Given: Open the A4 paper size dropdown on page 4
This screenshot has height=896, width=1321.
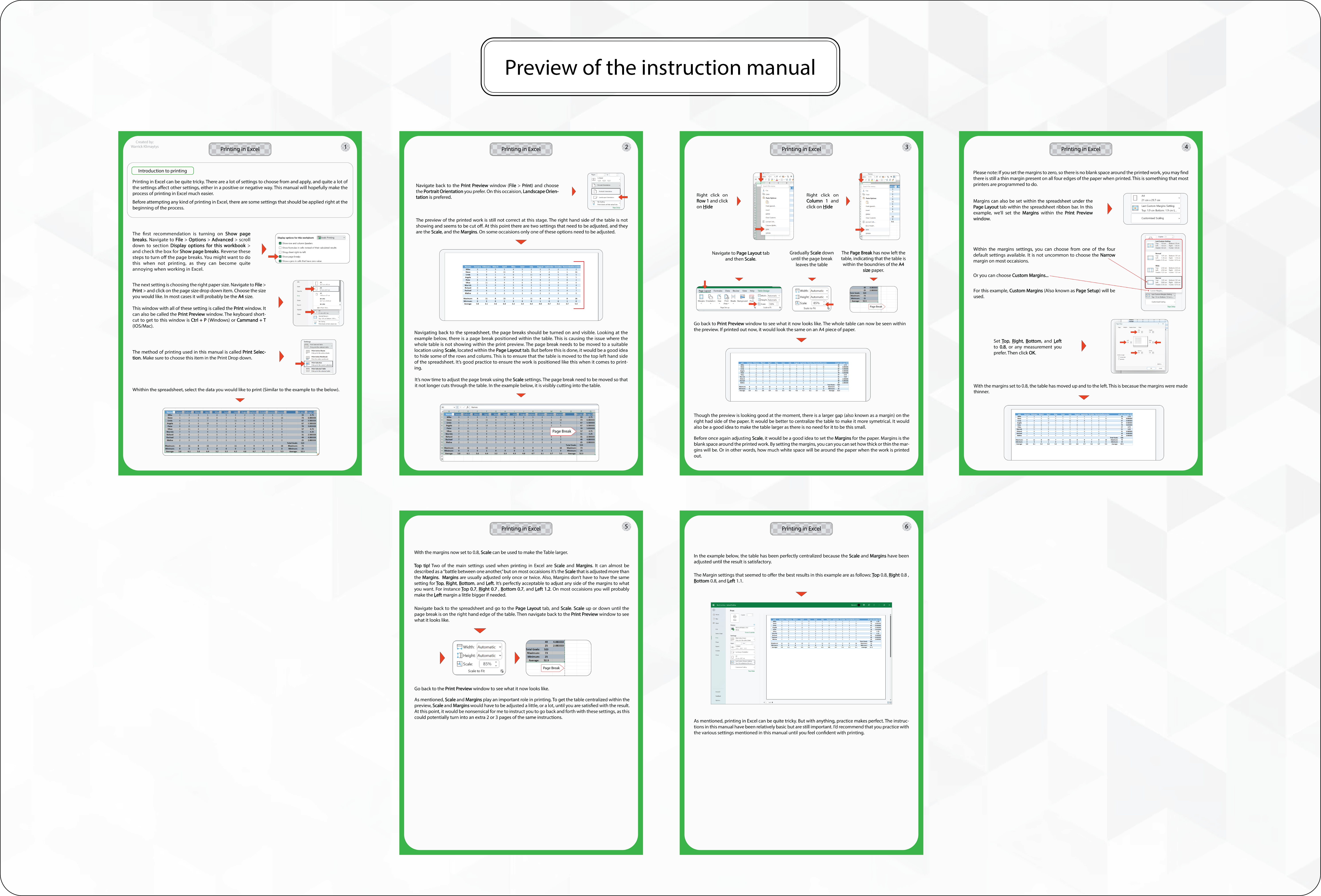Looking at the screenshot, I should pos(1156,198).
